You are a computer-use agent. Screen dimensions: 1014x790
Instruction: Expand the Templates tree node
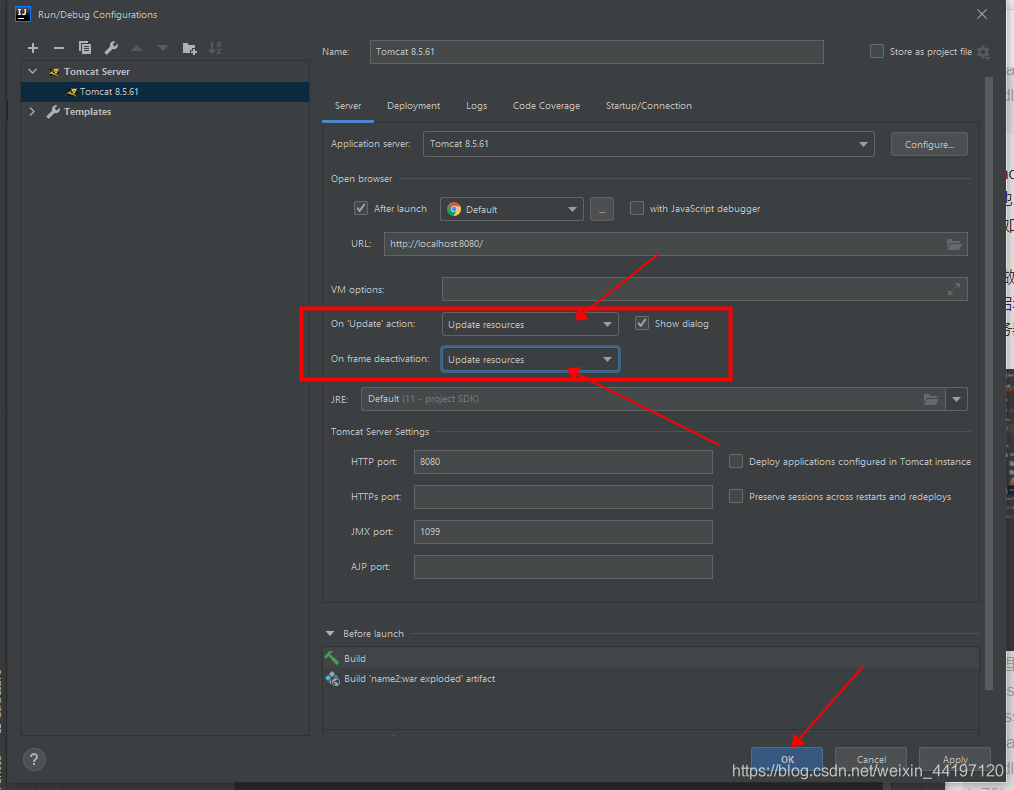[33, 112]
